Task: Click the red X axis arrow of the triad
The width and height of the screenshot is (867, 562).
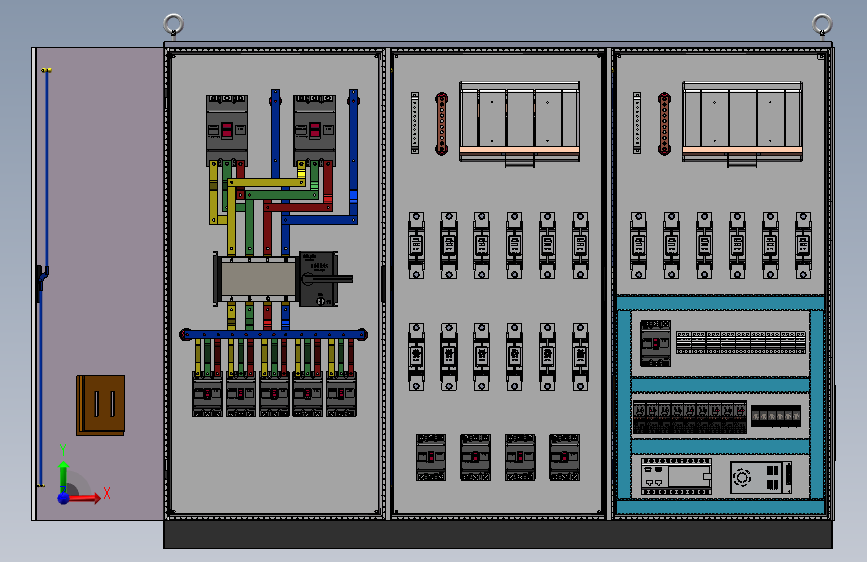Action: [x=85, y=498]
